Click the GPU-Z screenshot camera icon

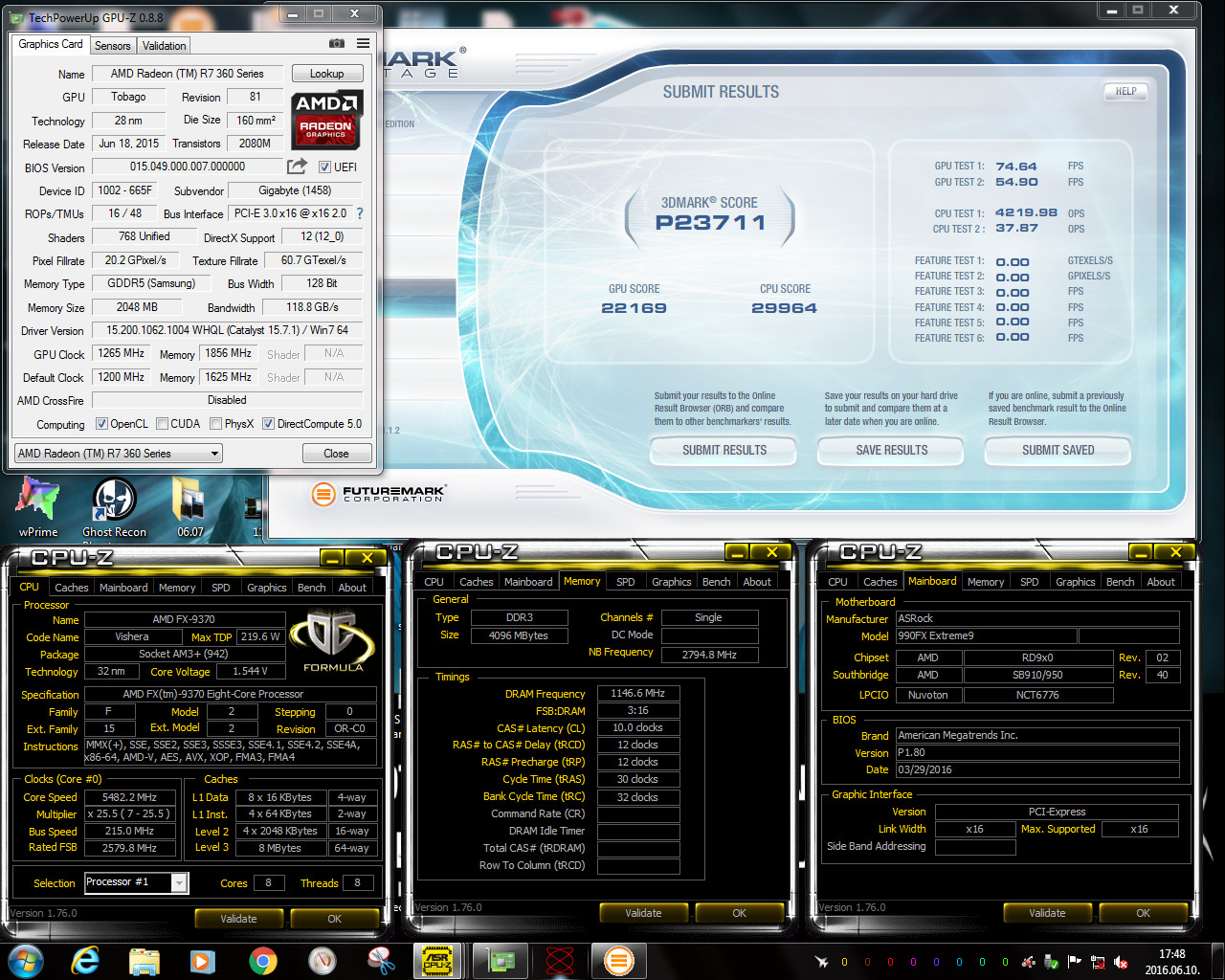point(337,44)
